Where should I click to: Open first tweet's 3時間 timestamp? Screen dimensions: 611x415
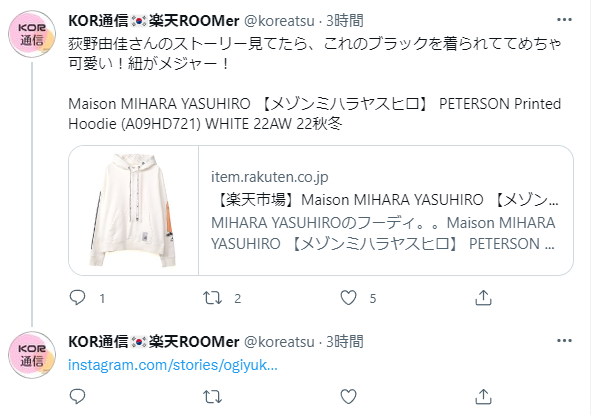(x=344, y=21)
